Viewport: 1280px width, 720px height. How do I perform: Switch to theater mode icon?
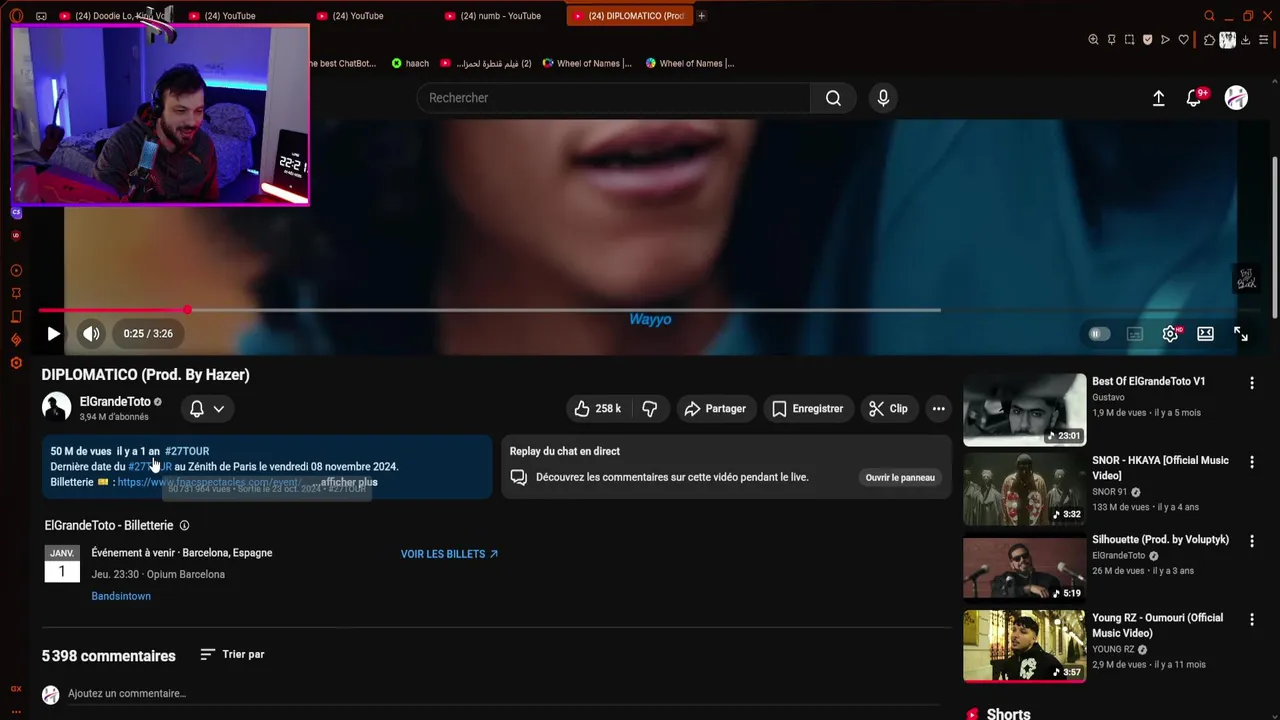(x=1205, y=334)
